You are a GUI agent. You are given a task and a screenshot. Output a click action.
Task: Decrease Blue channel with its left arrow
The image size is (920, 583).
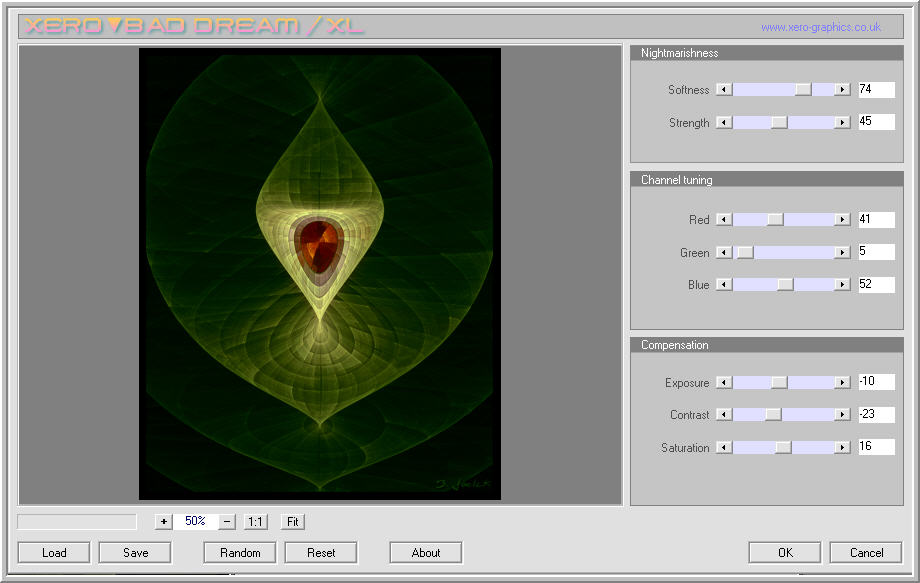724,284
